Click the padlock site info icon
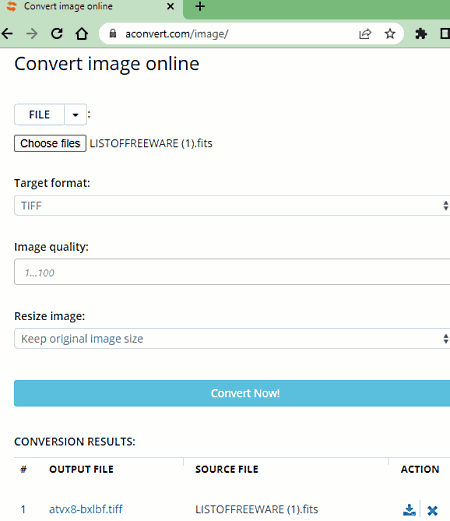 coord(113,34)
